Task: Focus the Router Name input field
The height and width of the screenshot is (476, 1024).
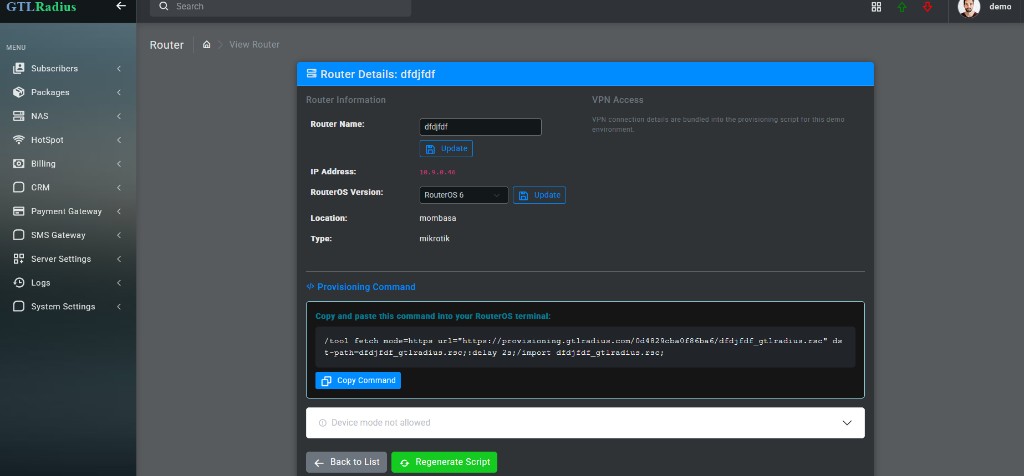Action: tap(480, 127)
